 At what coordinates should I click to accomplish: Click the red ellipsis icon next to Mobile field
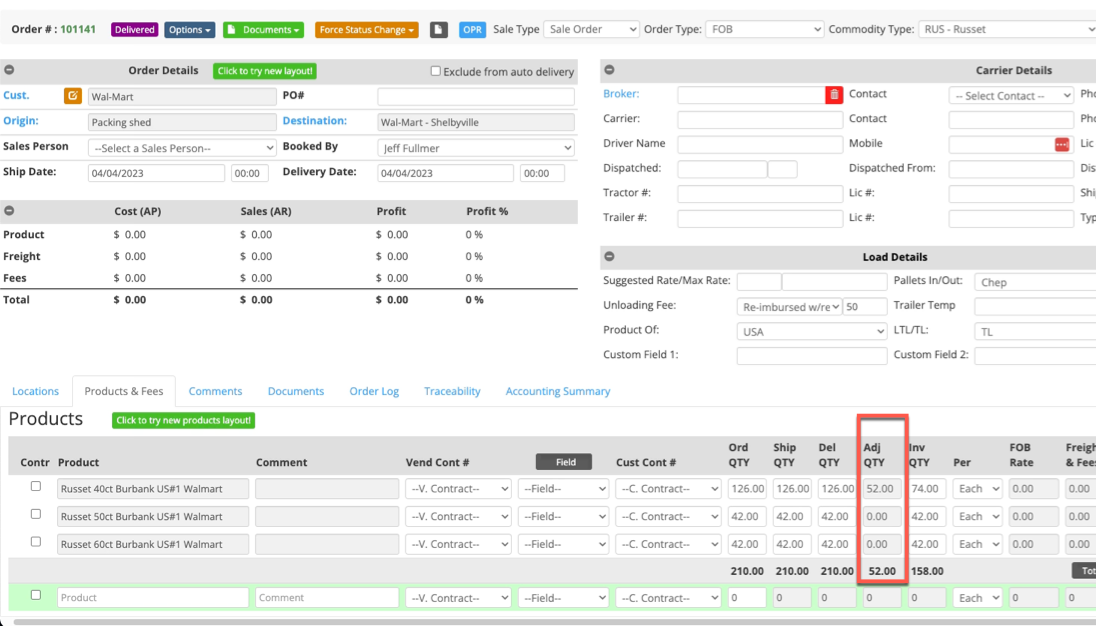click(x=1063, y=143)
